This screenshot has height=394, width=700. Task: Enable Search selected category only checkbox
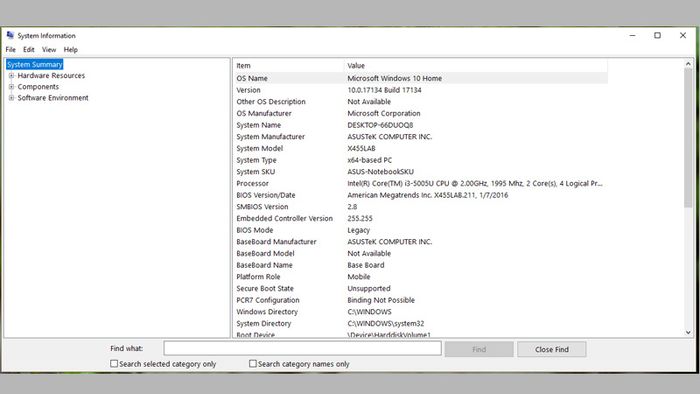pyautogui.click(x=114, y=364)
